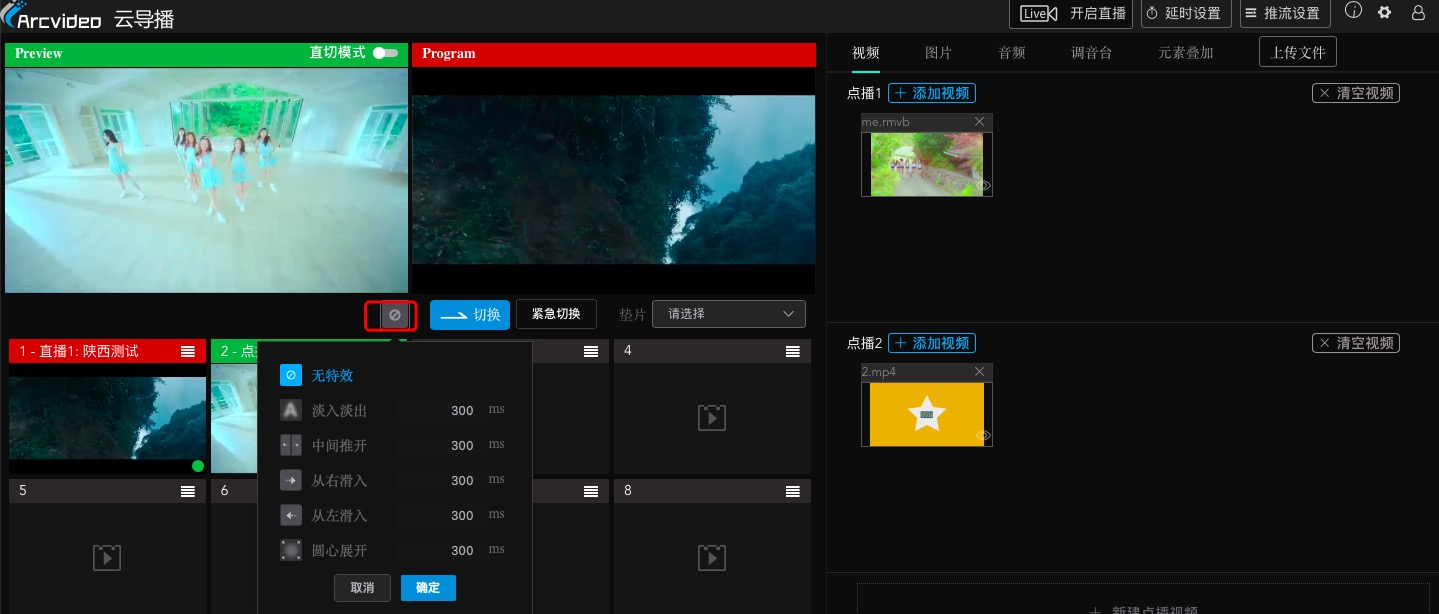This screenshot has width=1439, height=614.
Task: Toggle eye visibility on 2.mp4 video
Action: (x=983, y=436)
